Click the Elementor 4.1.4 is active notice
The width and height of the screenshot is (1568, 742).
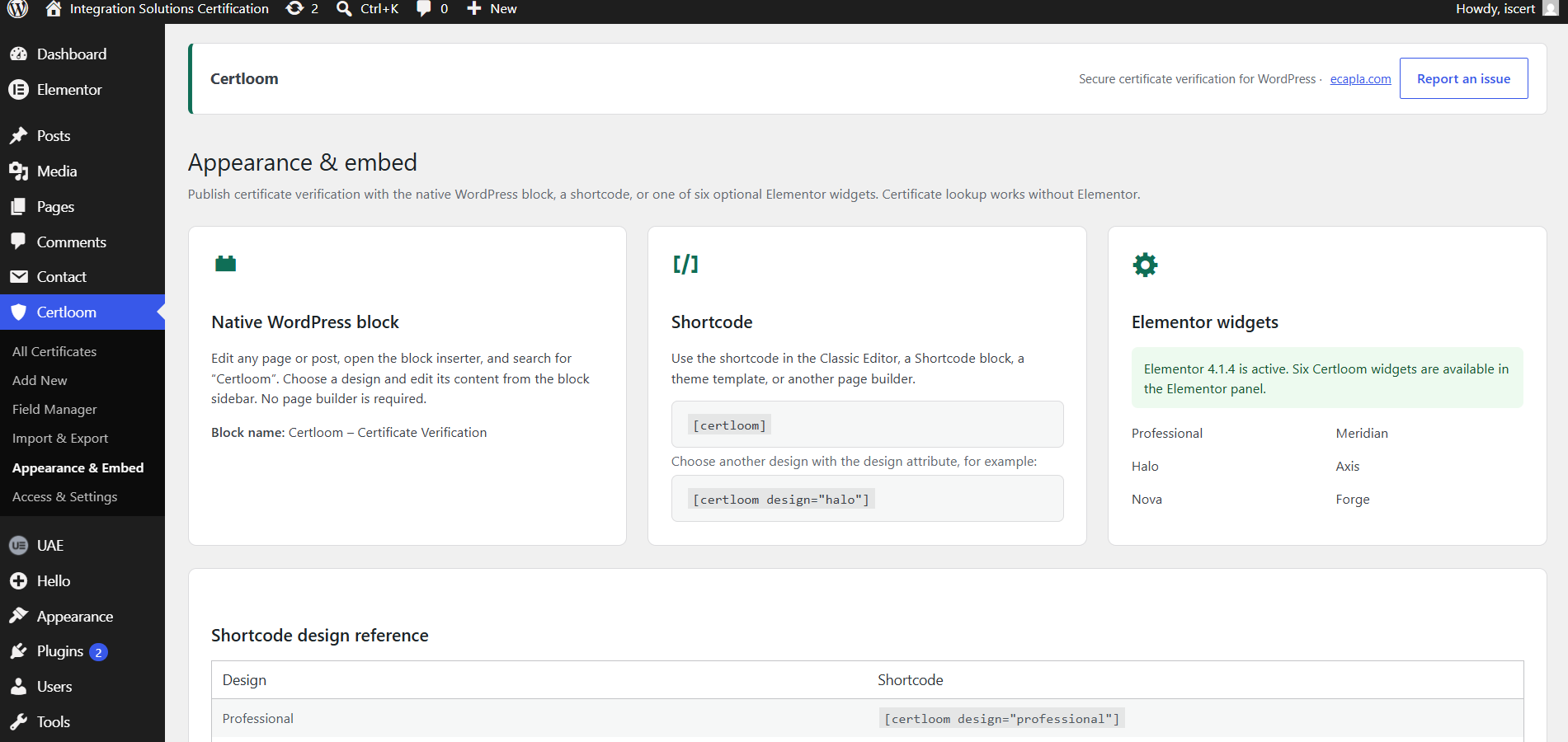pyautogui.click(x=1327, y=378)
